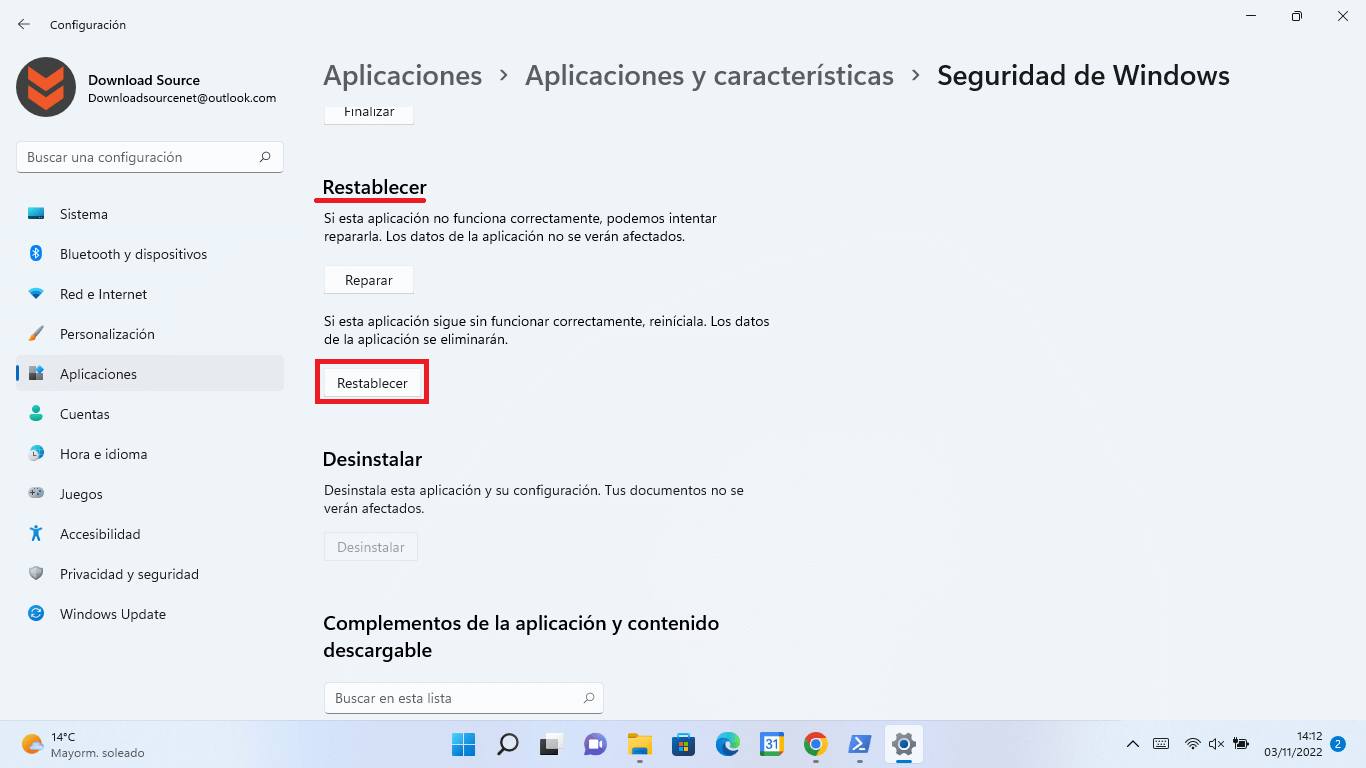The image size is (1366, 768).
Task: Open Task View from the taskbar
Action: point(552,744)
